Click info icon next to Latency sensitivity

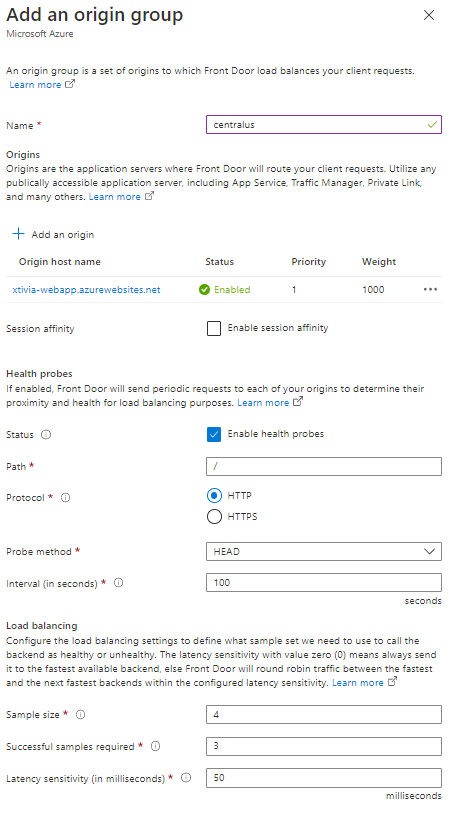coord(186,778)
